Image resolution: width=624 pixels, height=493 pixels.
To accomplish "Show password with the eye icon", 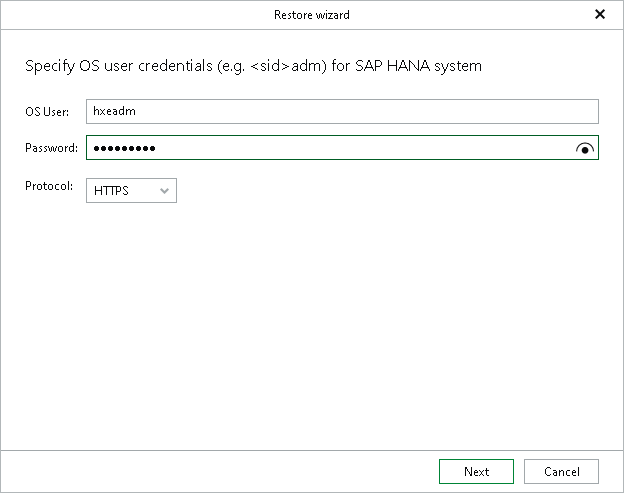I will coord(585,149).
